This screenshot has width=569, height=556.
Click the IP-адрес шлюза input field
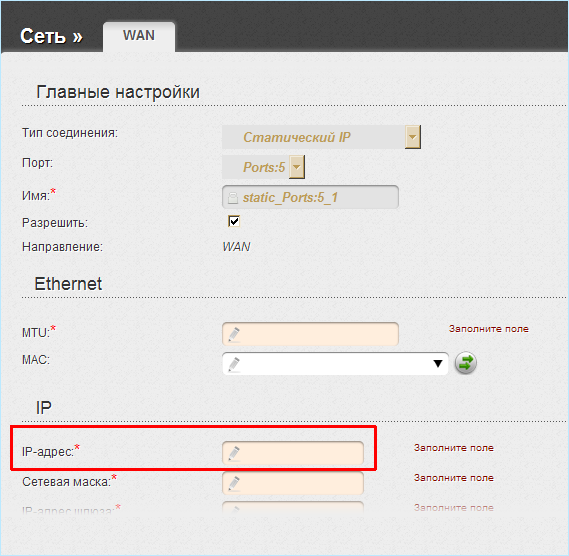[x=293, y=507]
